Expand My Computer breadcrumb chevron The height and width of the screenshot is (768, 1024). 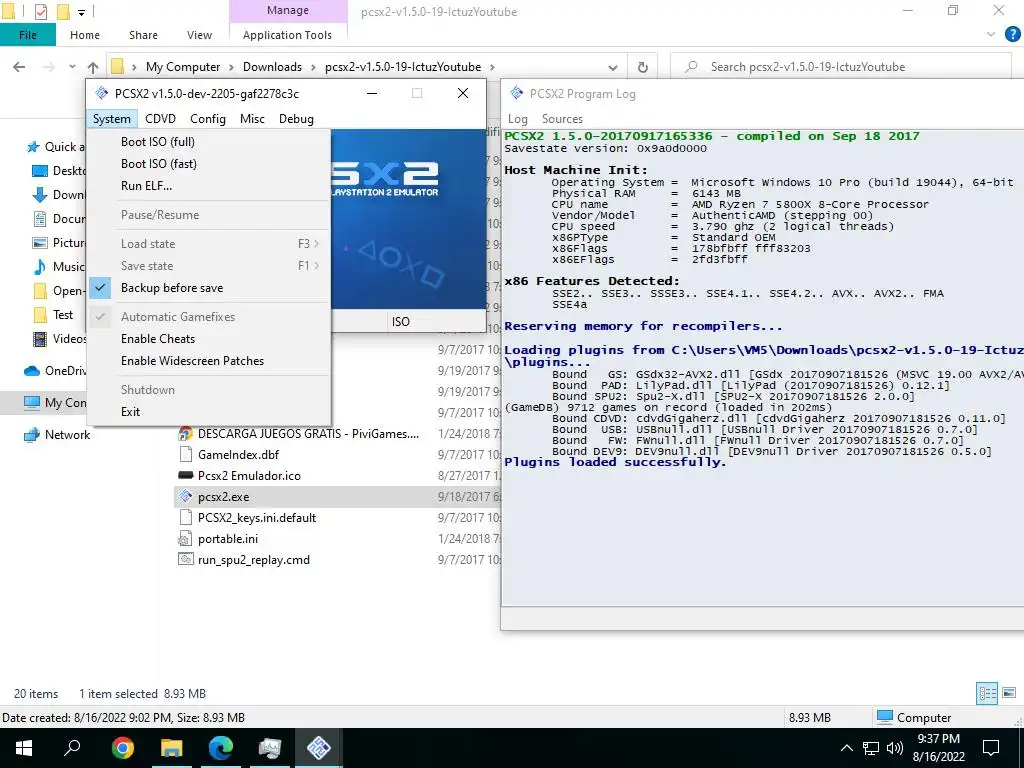(232, 67)
